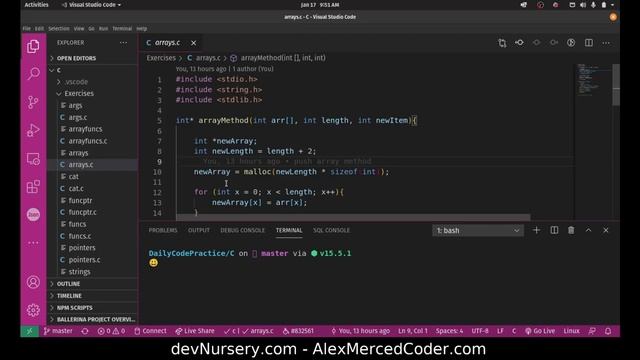Close the terminal panel
This screenshot has height=360, width=640.
pos(606,230)
